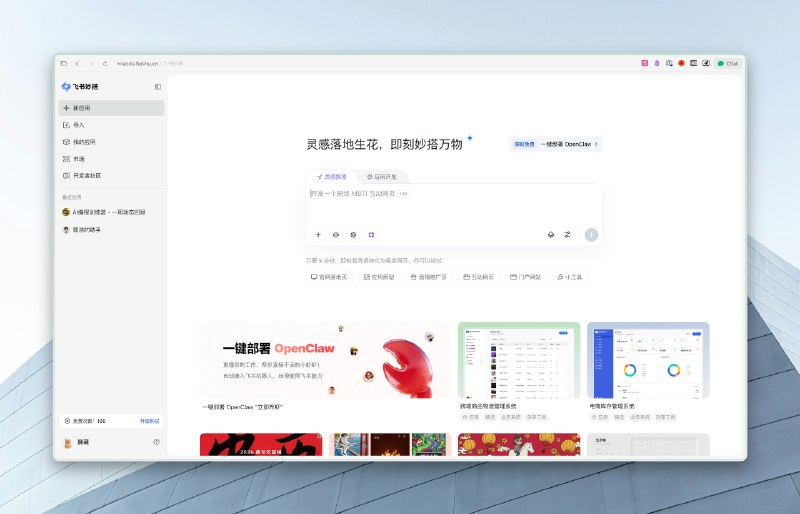This screenshot has height=514, width=800.
Task: Click the purple square icon in prompt box
Action: (370, 234)
